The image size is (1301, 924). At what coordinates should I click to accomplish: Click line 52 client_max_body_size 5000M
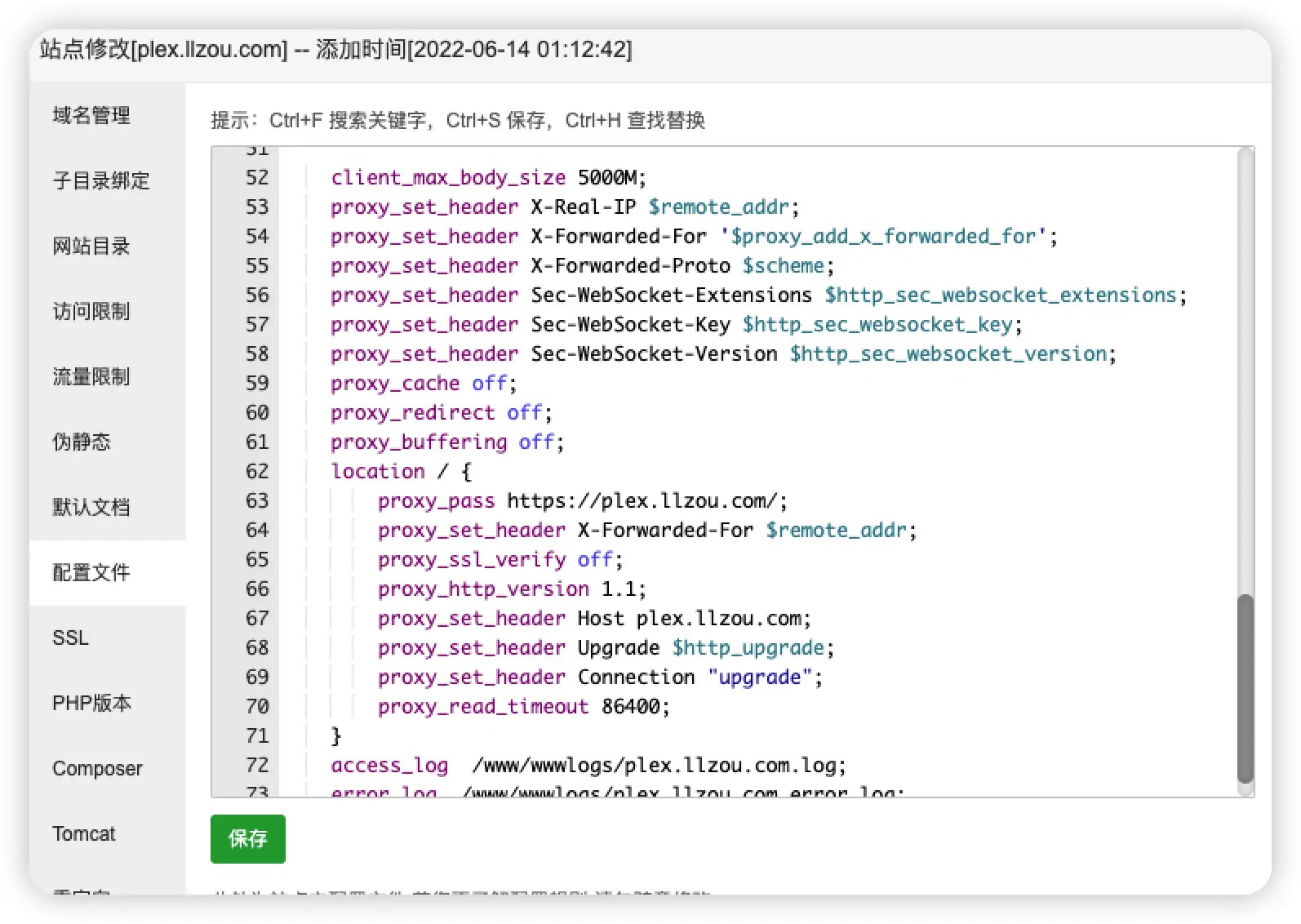(x=488, y=177)
